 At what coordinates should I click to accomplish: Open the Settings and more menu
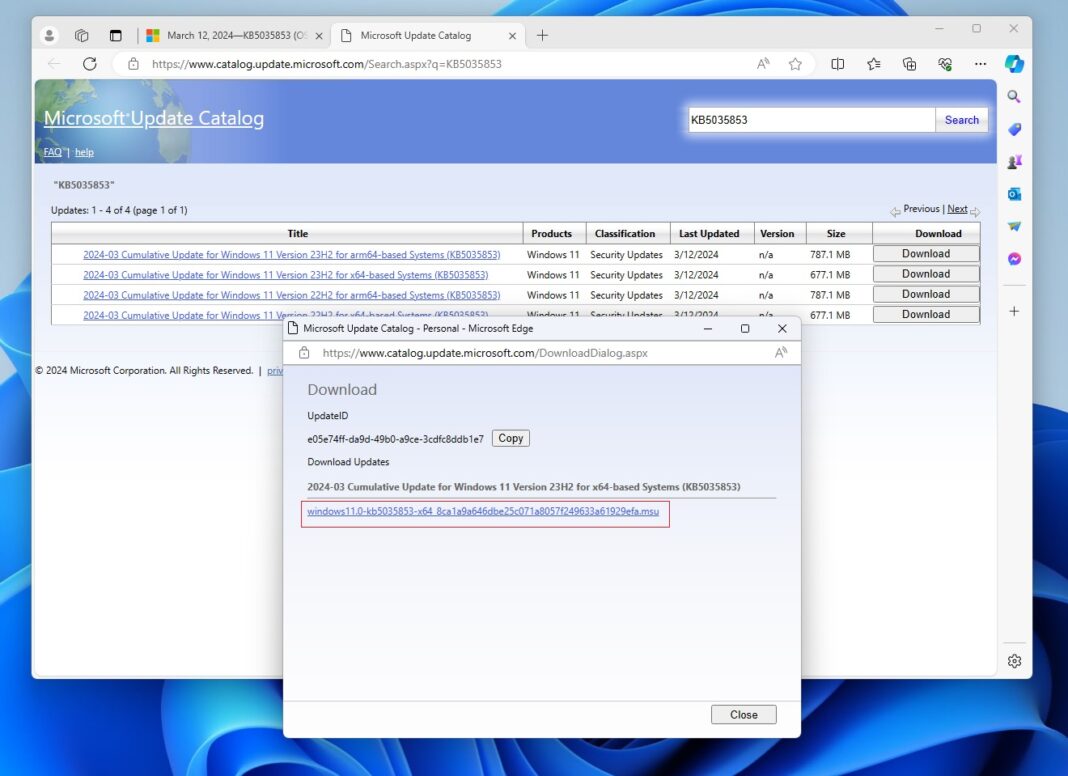click(980, 63)
